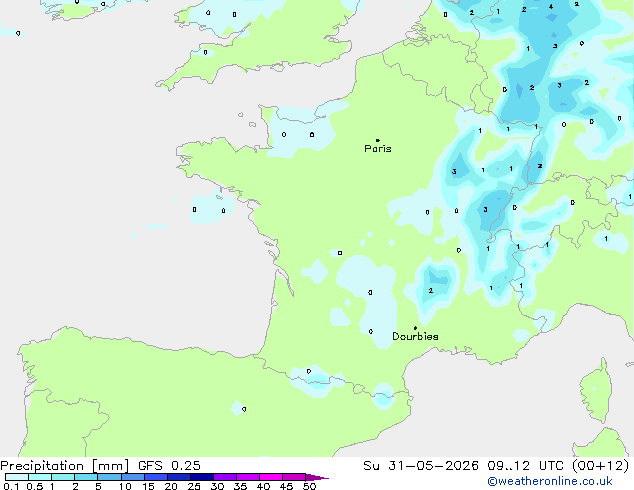The height and width of the screenshot is (490, 634).
Task: Select the 0.1–0.5 mm legend swatch
Action: (x=17, y=477)
